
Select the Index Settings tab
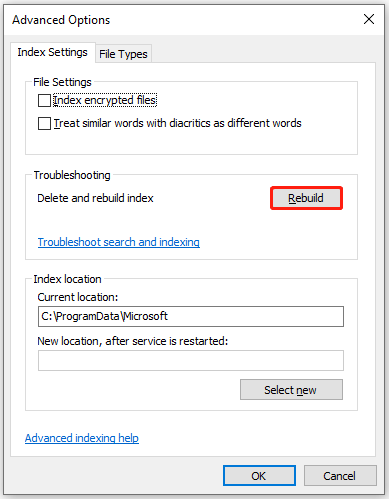click(53, 52)
